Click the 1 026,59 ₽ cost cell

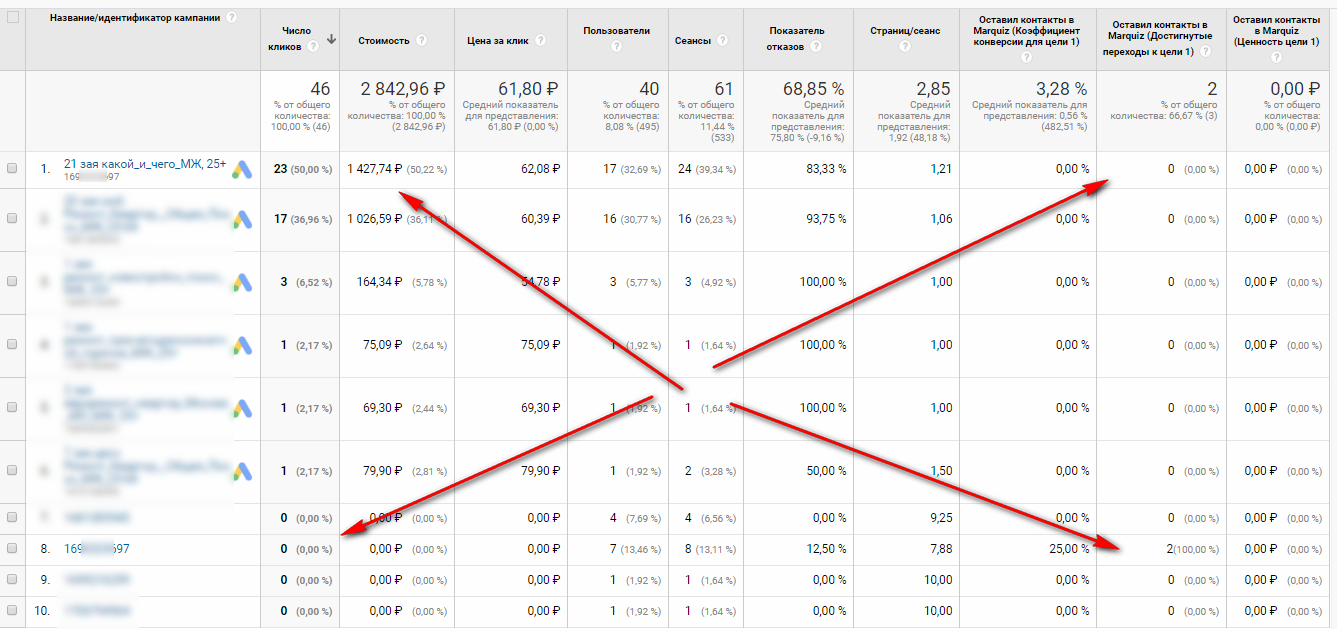pyautogui.click(x=375, y=219)
